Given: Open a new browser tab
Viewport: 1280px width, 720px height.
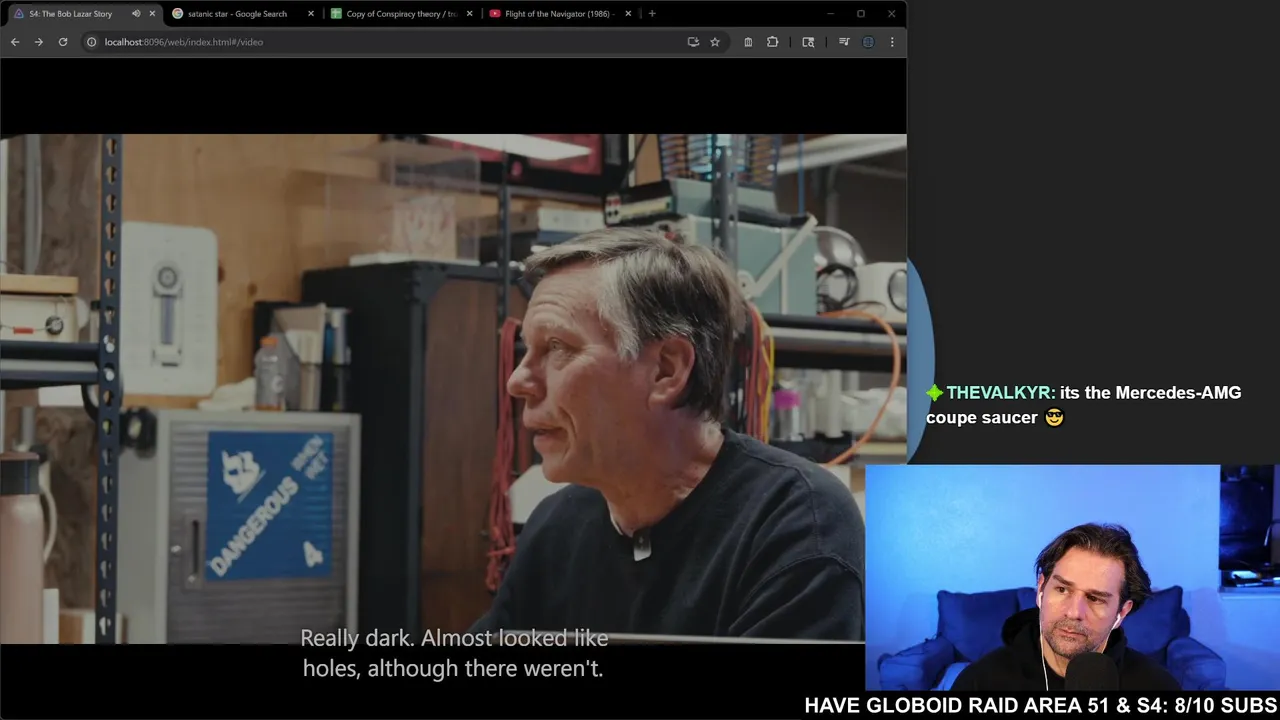Looking at the screenshot, I should coord(652,14).
